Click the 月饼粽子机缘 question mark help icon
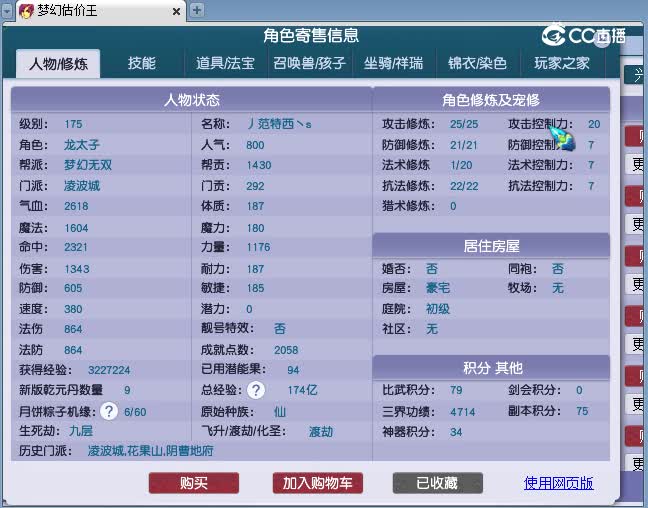The height and width of the screenshot is (508, 648). 109,411
